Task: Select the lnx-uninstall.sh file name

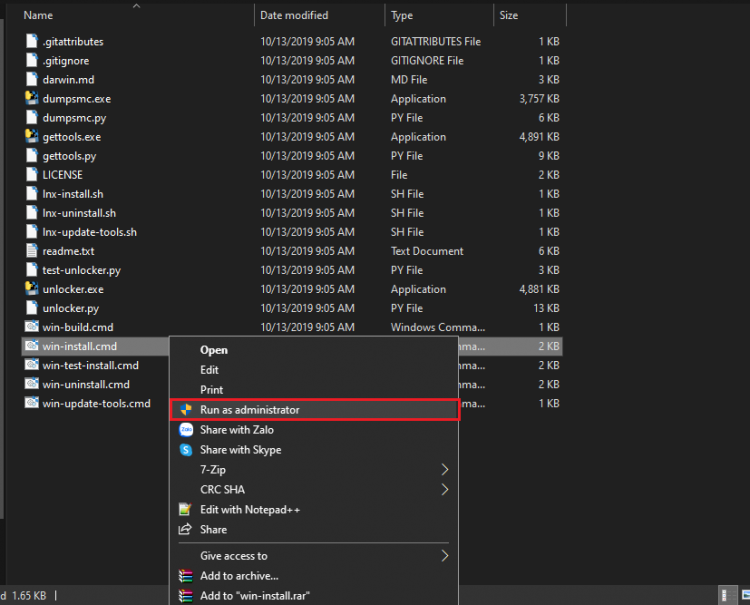Action: tap(79, 213)
